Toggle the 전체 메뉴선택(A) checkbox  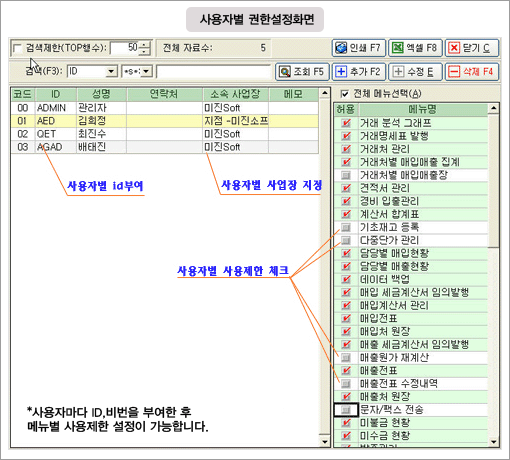pos(345,94)
